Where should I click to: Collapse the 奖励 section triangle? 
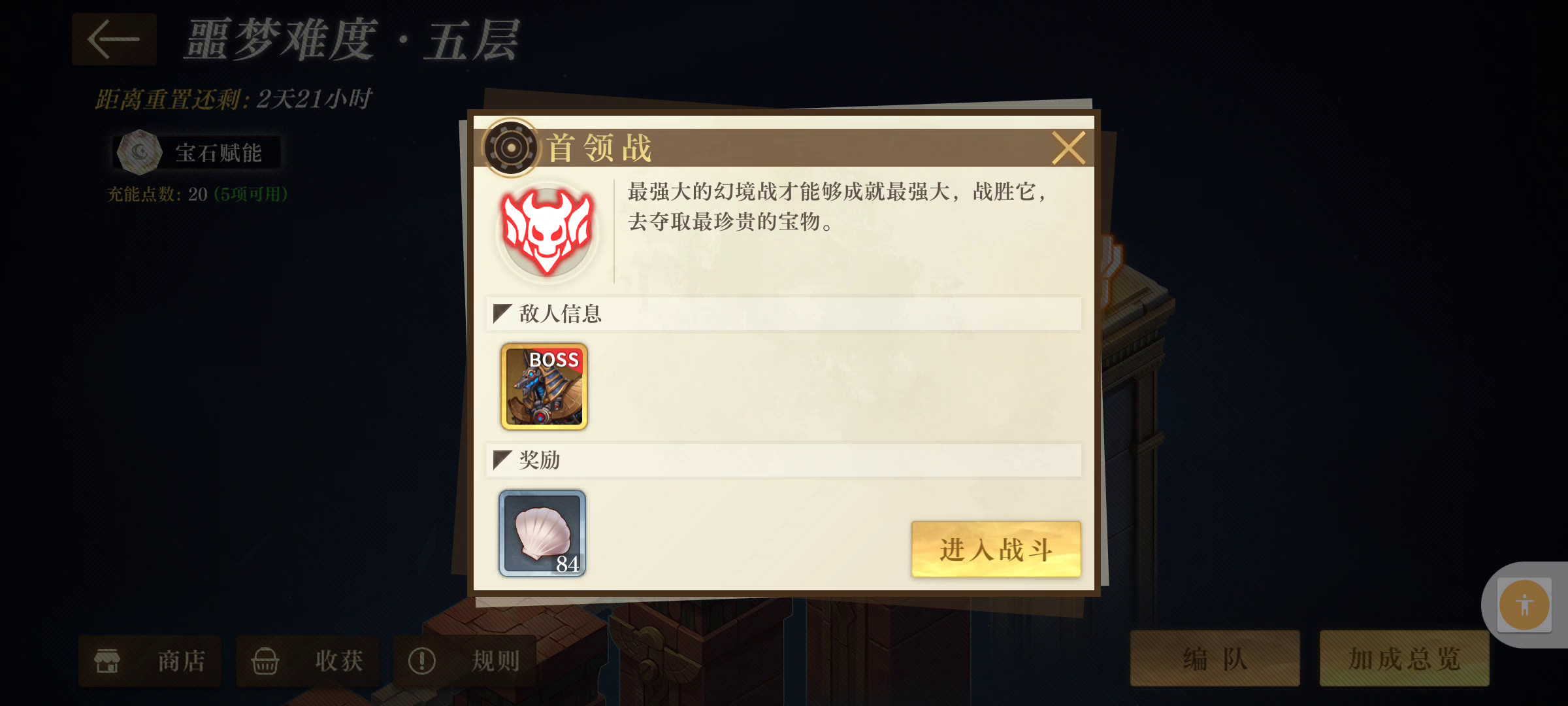click(x=502, y=460)
